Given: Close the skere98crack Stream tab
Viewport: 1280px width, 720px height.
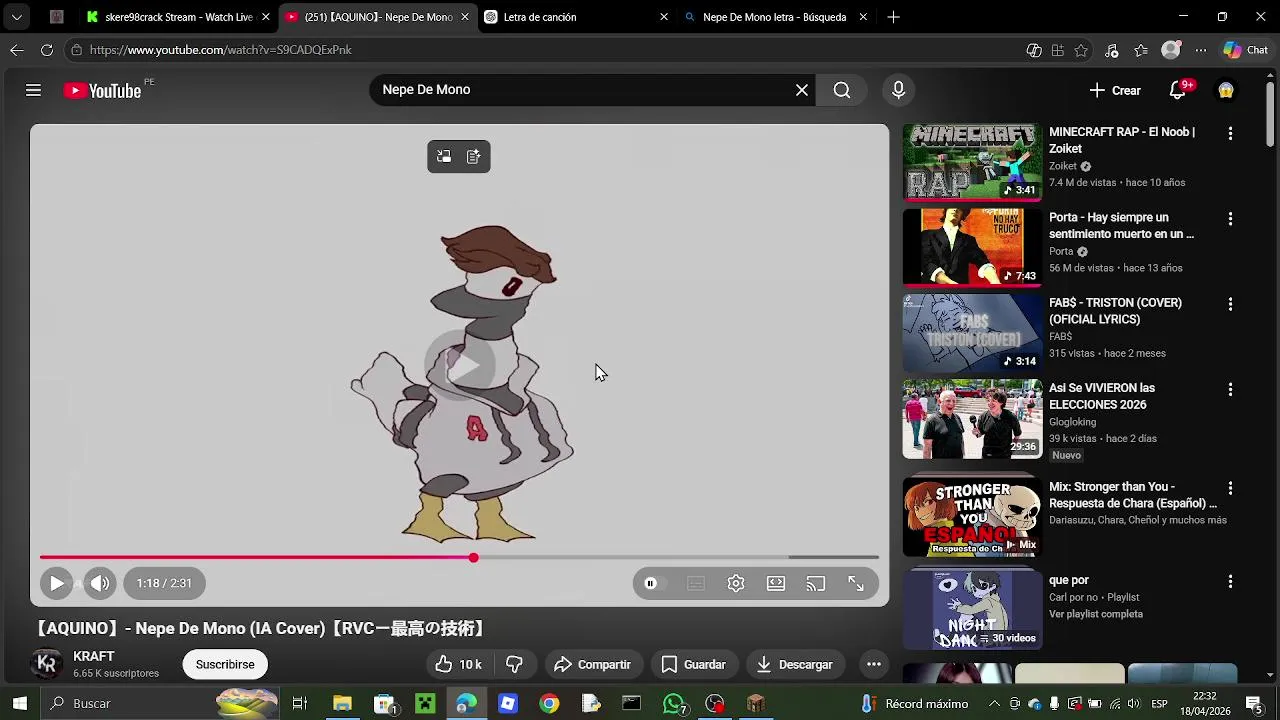Looking at the screenshot, I should (x=265, y=17).
